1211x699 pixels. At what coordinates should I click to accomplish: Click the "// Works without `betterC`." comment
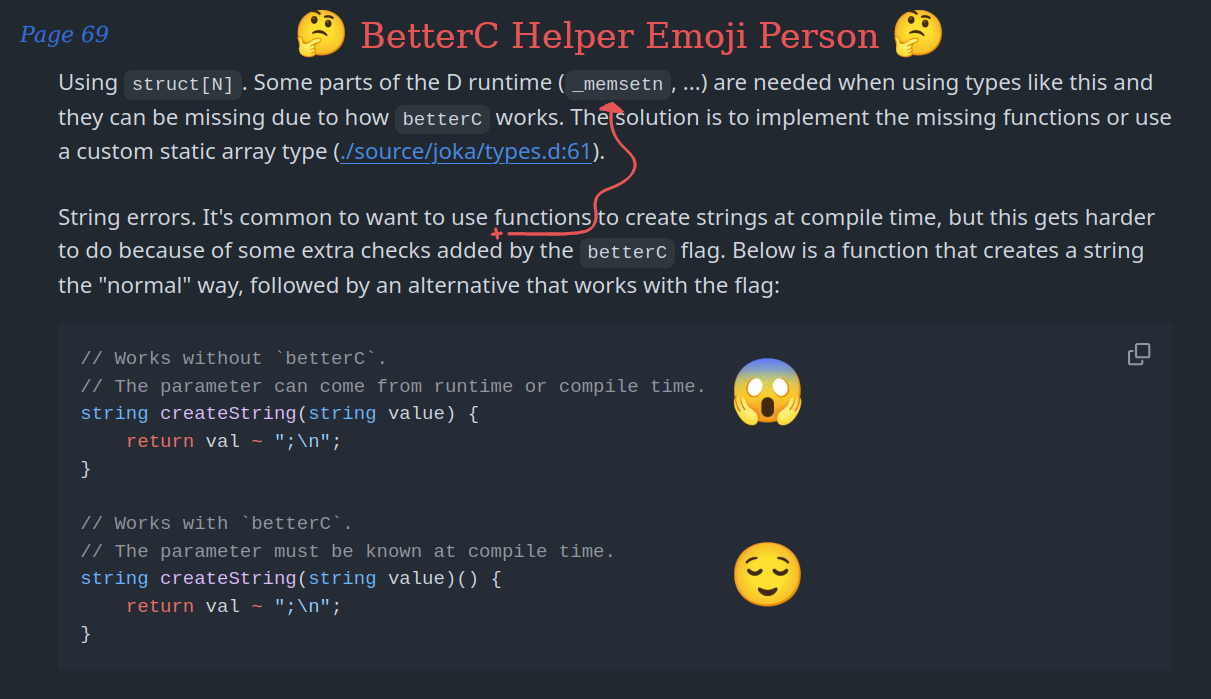point(233,358)
